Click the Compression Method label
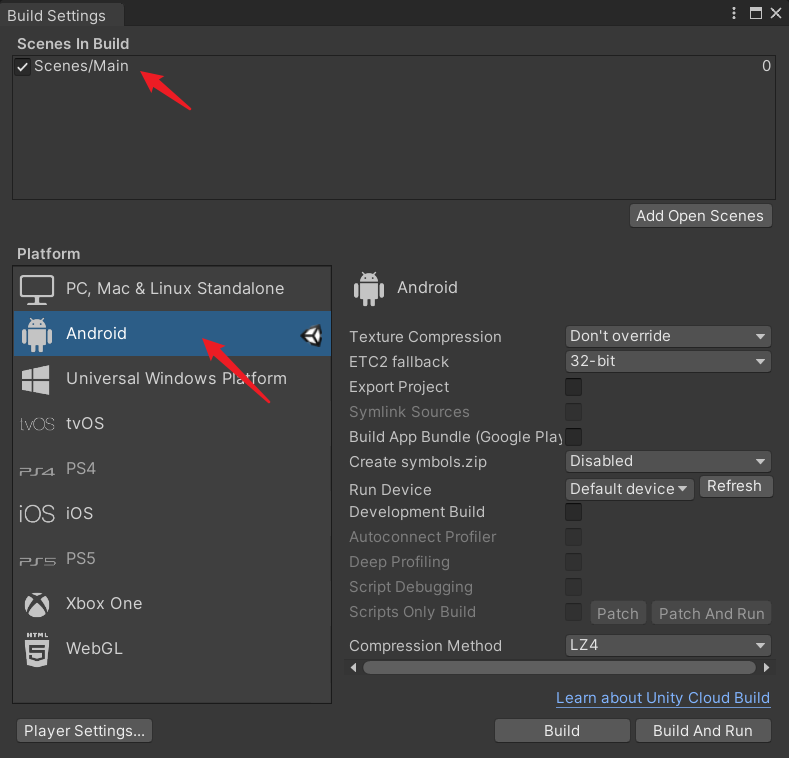789x758 pixels. coord(425,646)
